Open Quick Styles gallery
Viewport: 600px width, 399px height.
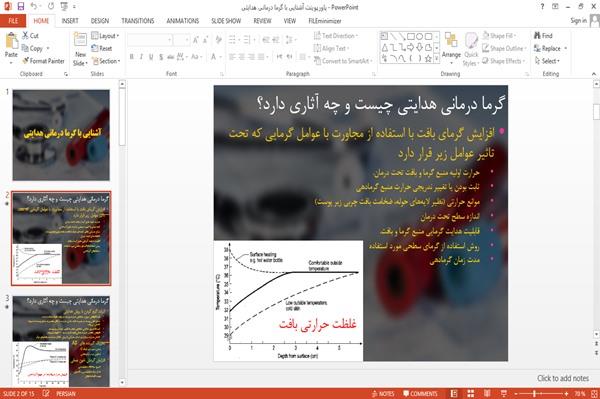(x=471, y=50)
